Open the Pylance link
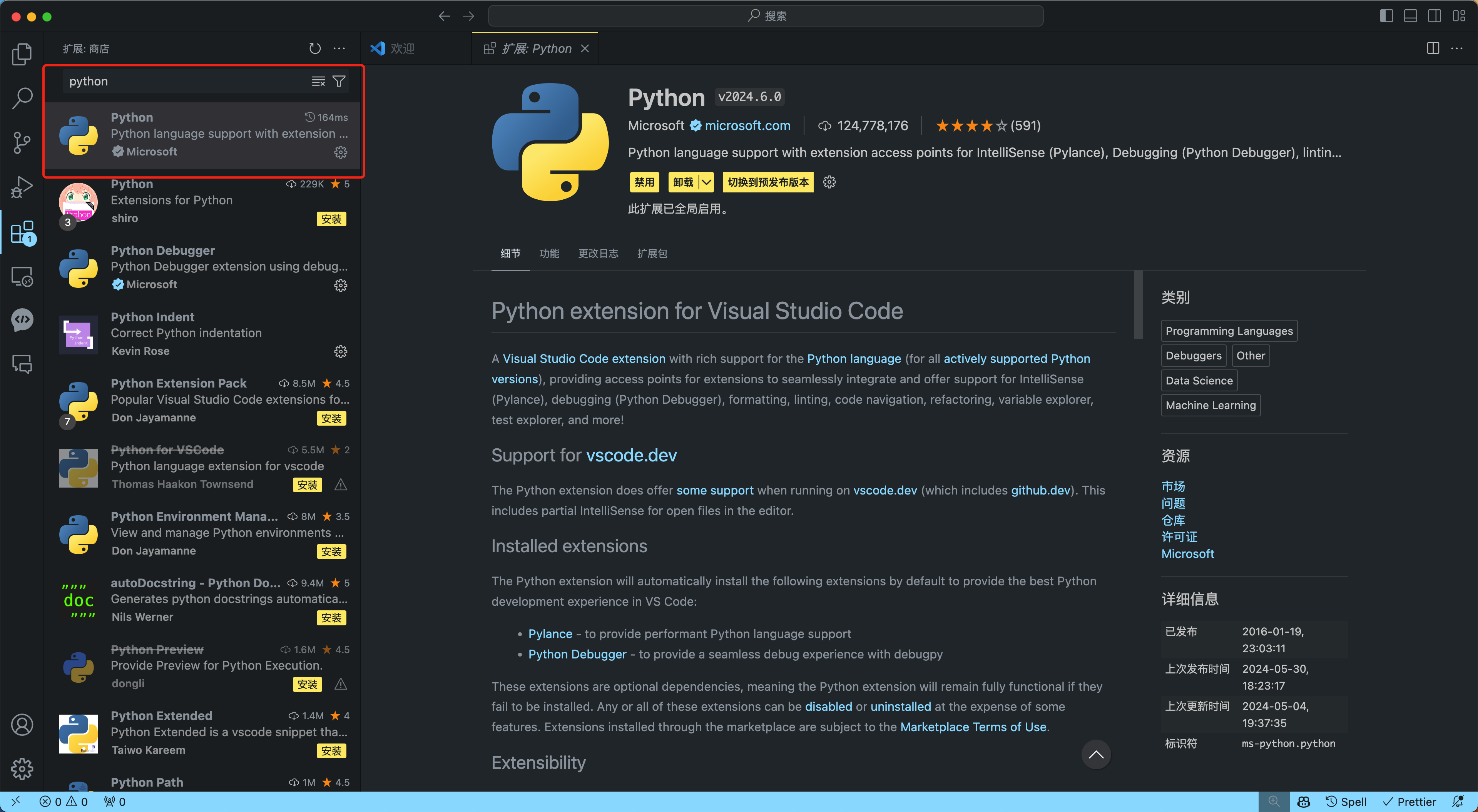This screenshot has width=1478, height=812. 550,633
